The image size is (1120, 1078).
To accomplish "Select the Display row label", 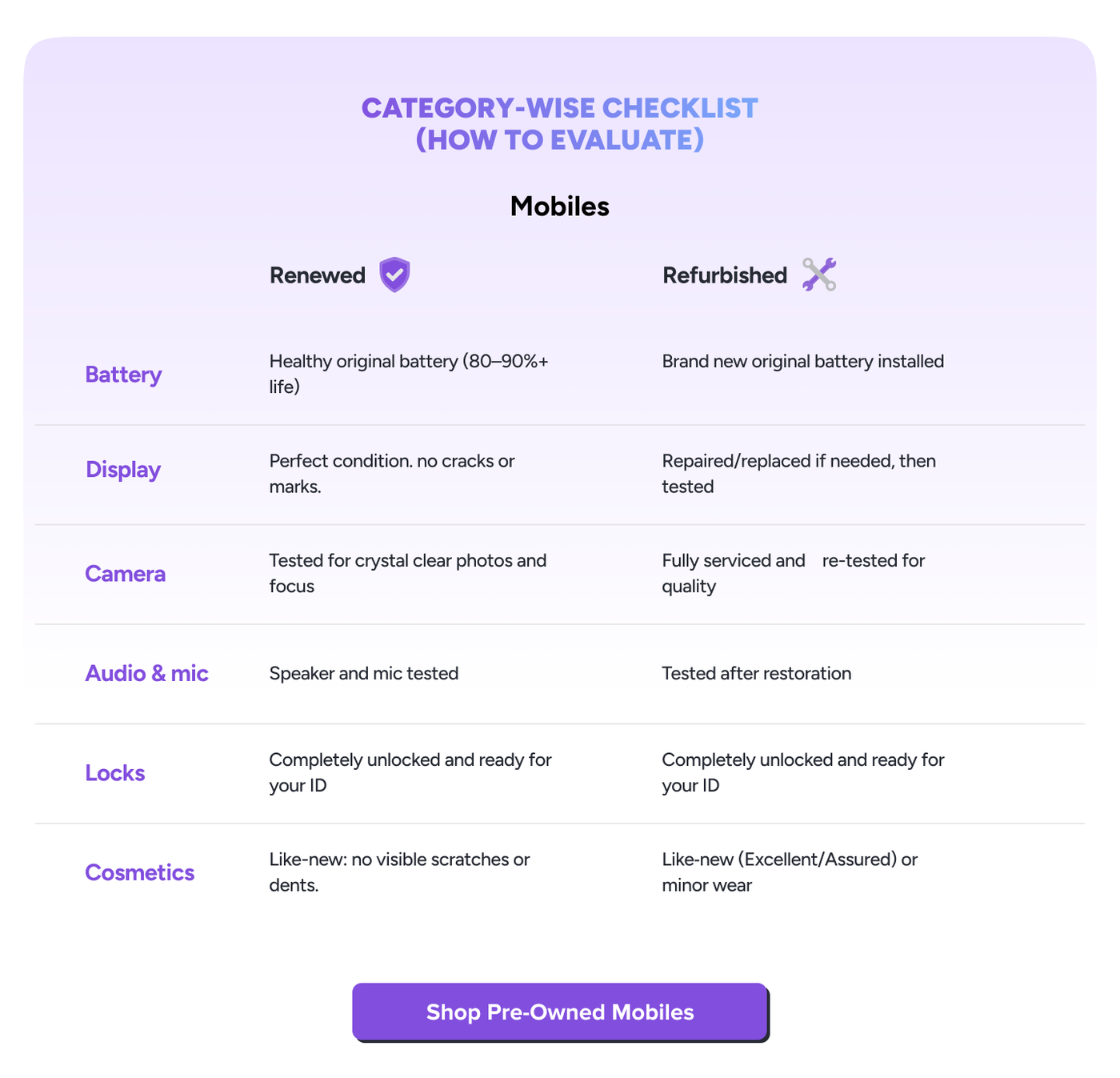I will [122, 470].
